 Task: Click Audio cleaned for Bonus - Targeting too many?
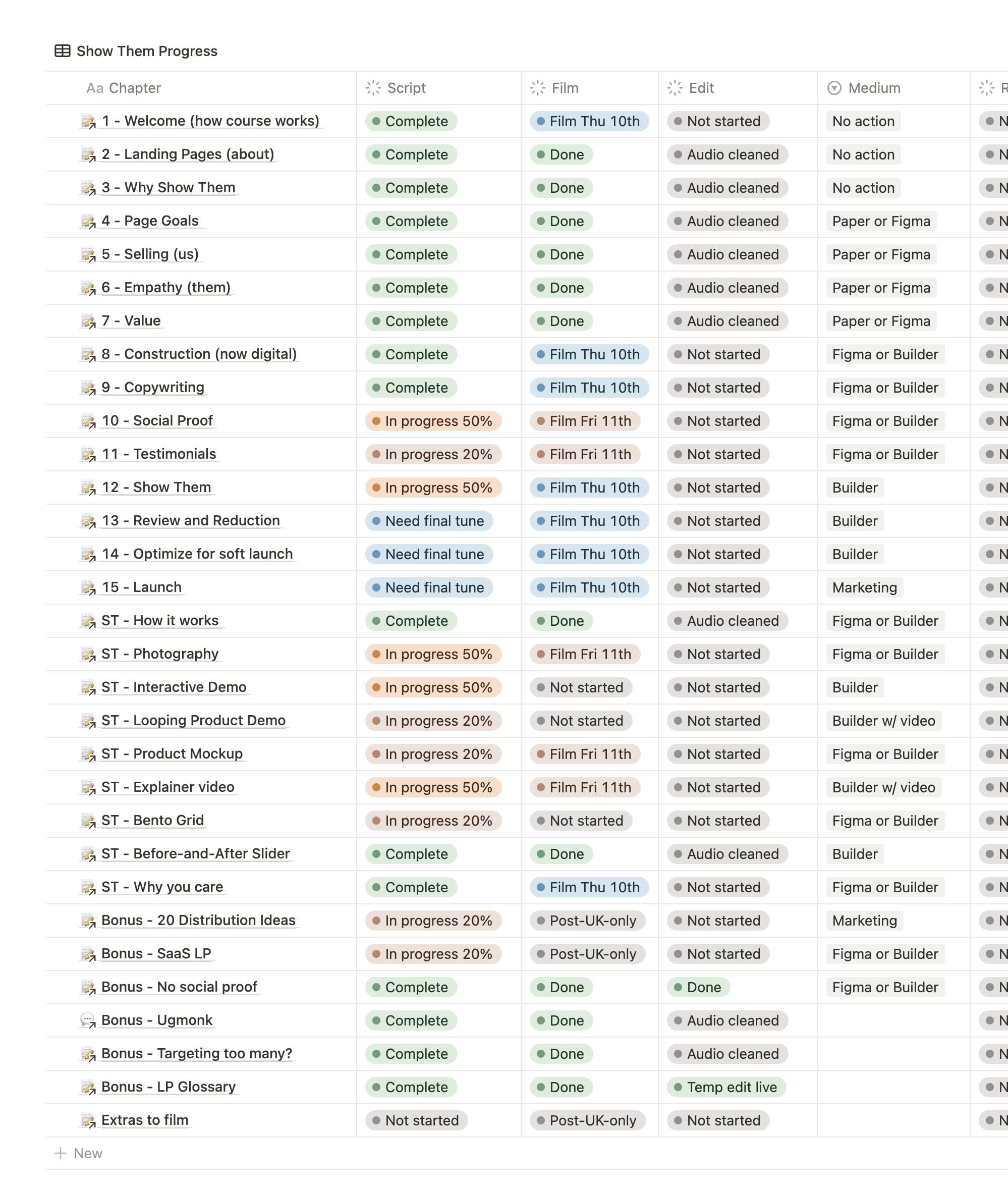click(x=727, y=1054)
